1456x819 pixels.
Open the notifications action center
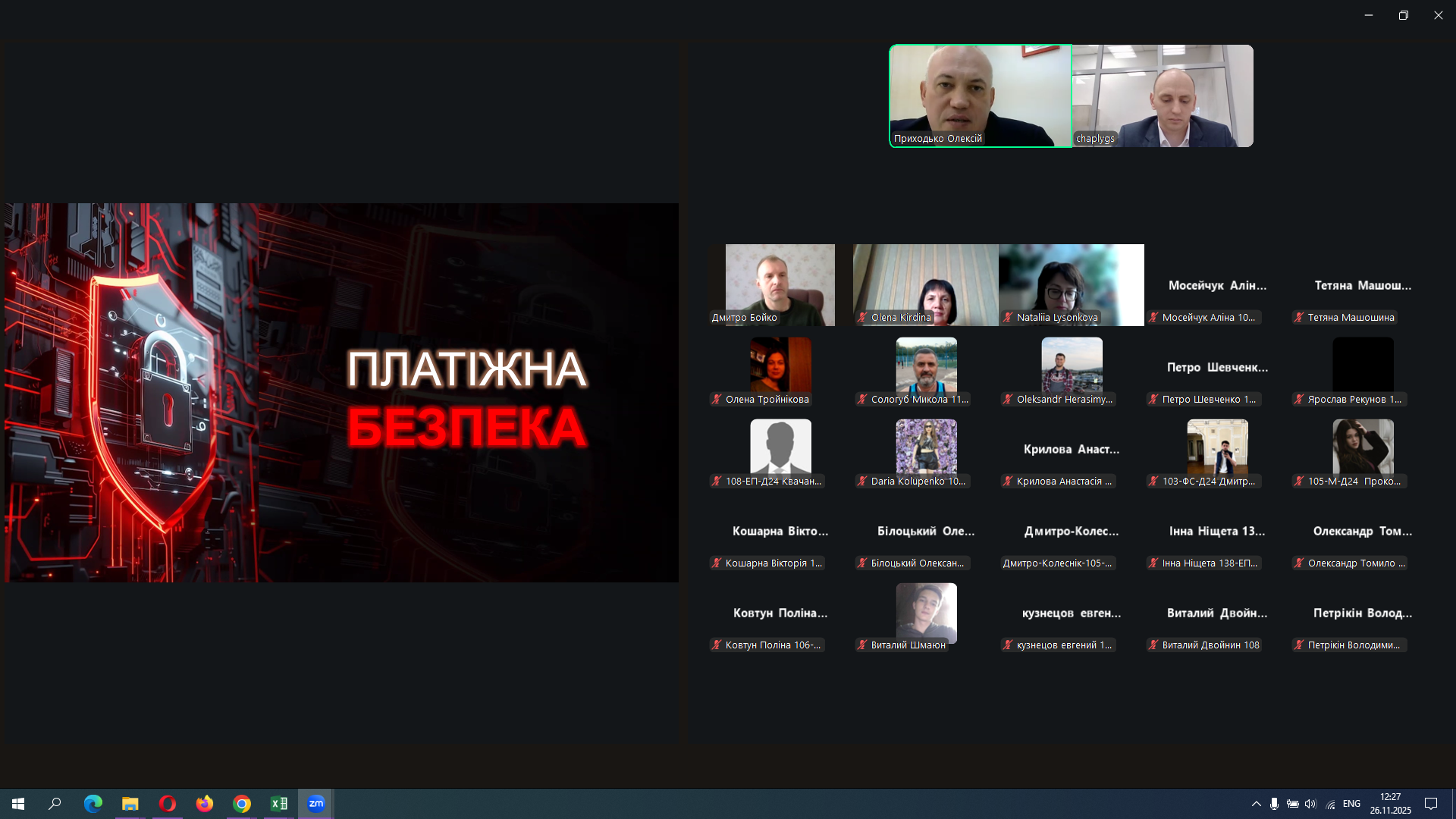(1431, 804)
